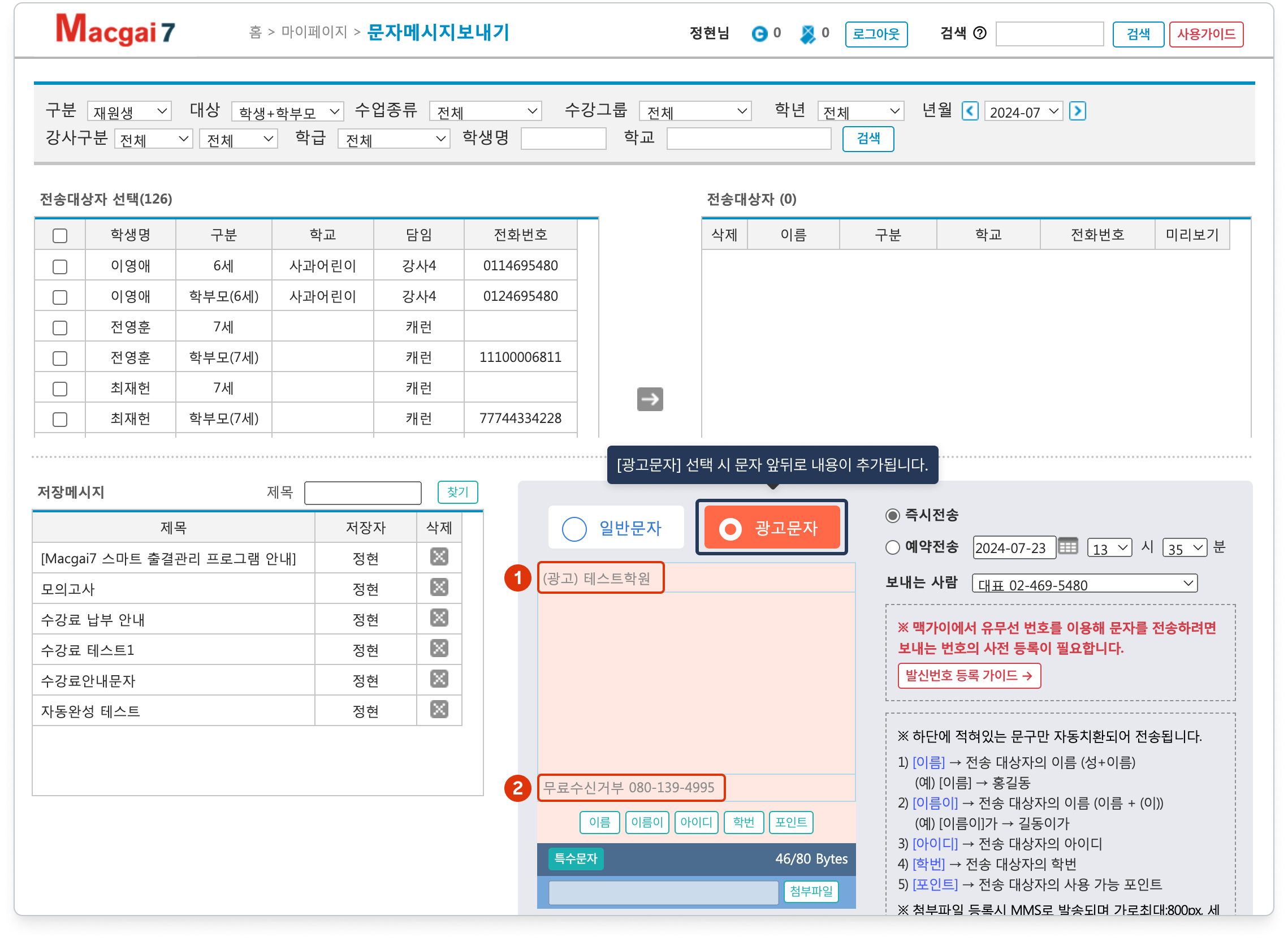
Task: Click the help question icon next to 검색
Action: tap(979, 33)
